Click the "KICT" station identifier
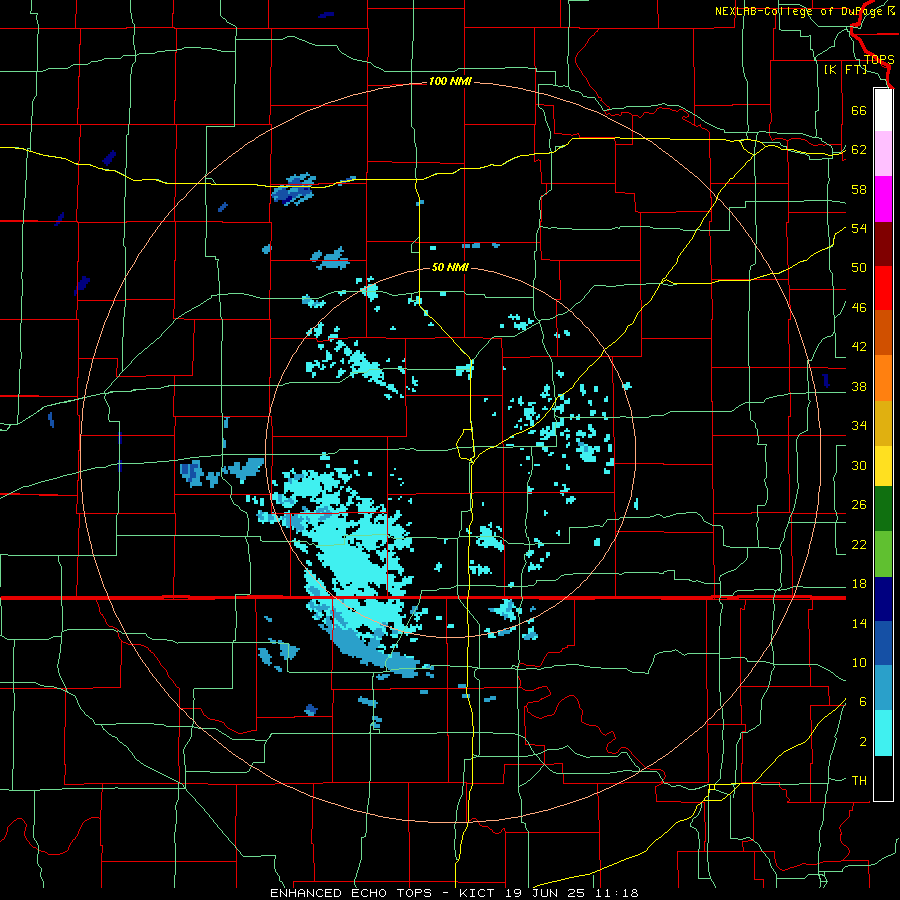 point(479,893)
